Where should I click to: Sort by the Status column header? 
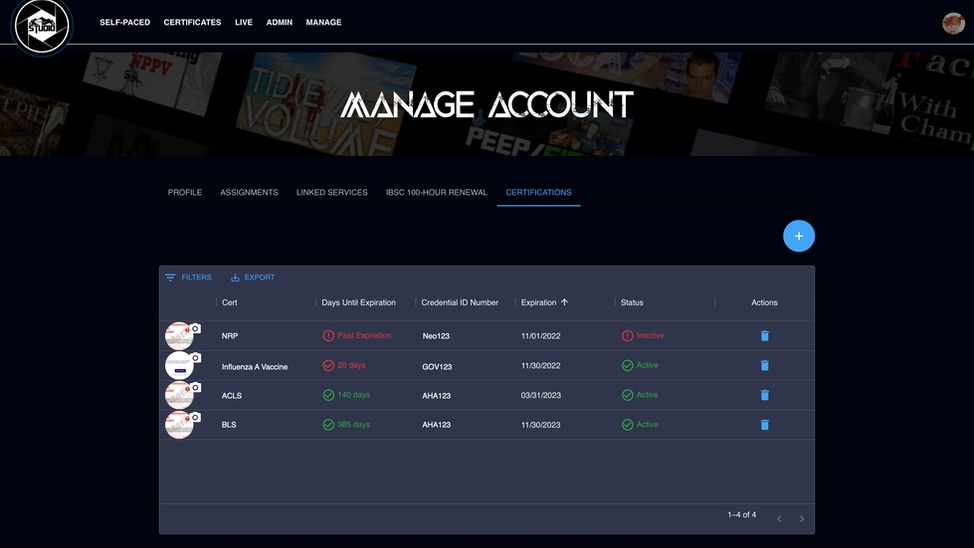tap(632, 303)
